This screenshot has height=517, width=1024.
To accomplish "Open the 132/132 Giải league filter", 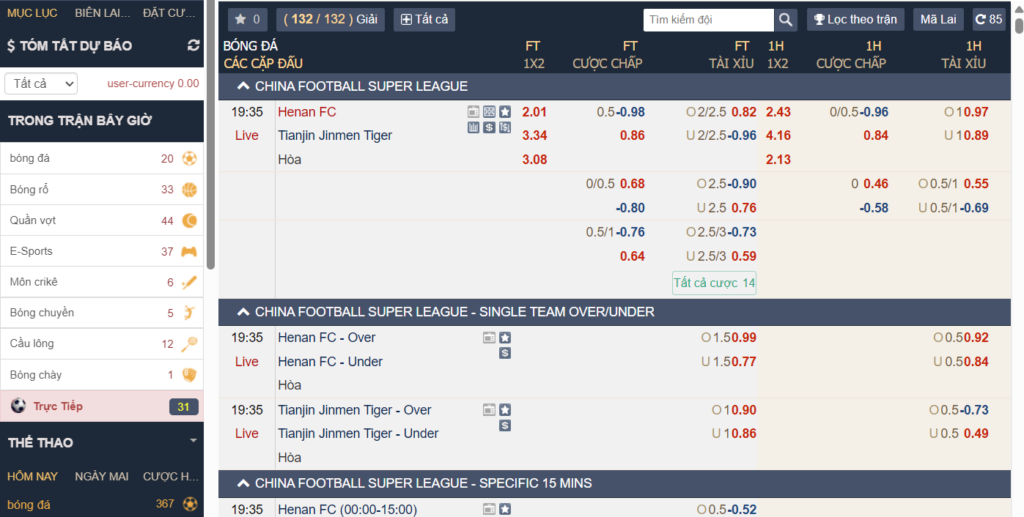I will [x=330, y=20].
